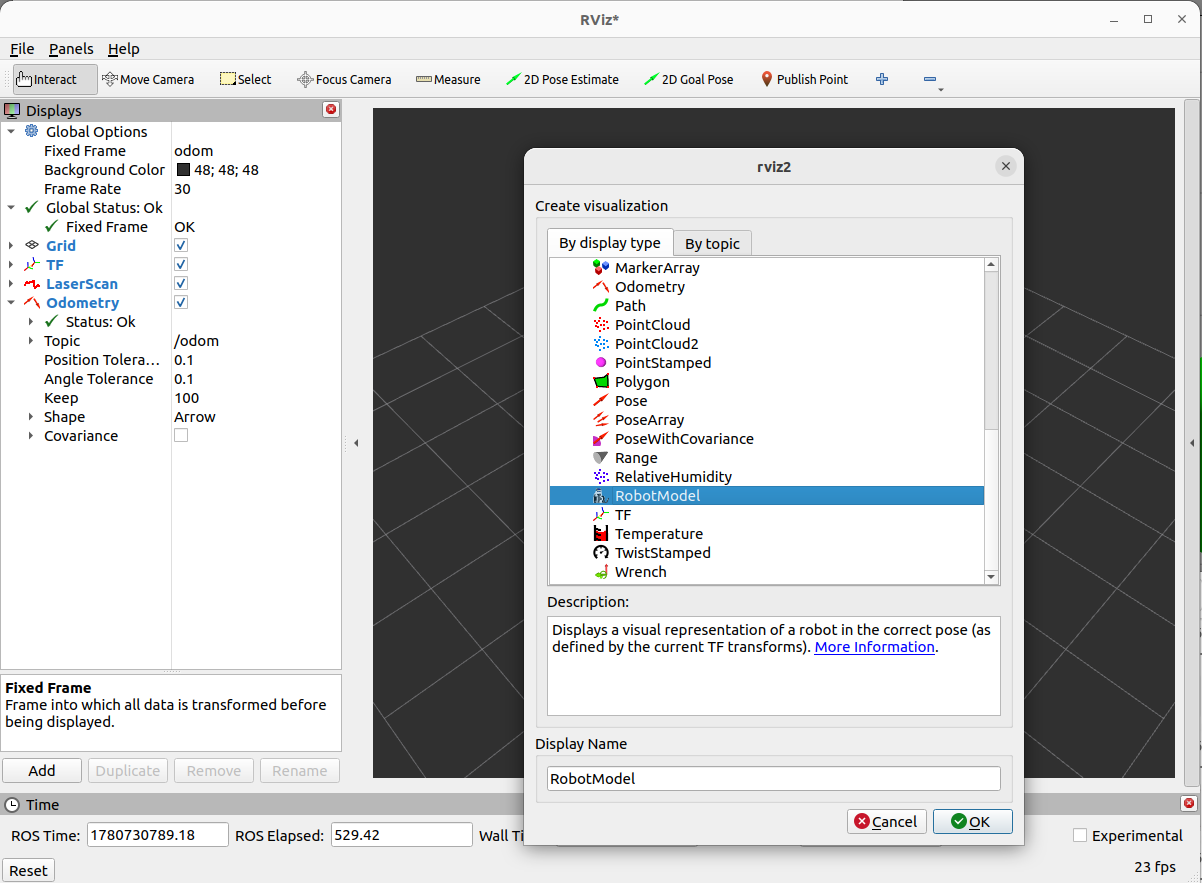
Task: Click the Background Color swatch
Action: tap(183, 170)
